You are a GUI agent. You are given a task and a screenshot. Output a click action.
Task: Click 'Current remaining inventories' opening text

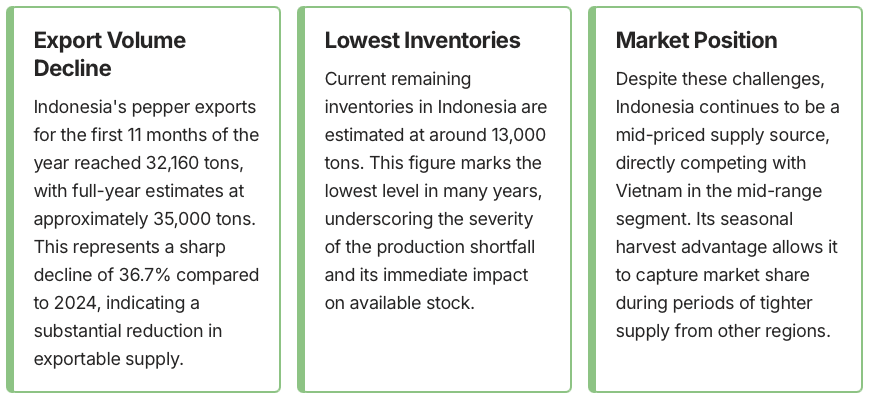click(397, 78)
